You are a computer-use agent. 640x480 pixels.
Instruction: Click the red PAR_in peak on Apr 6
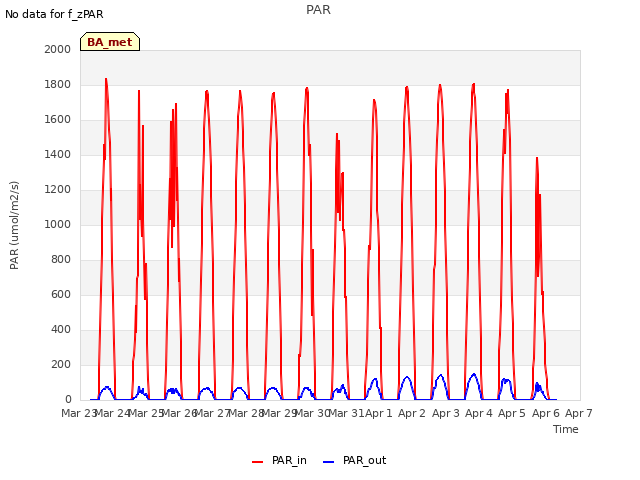point(537,158)
